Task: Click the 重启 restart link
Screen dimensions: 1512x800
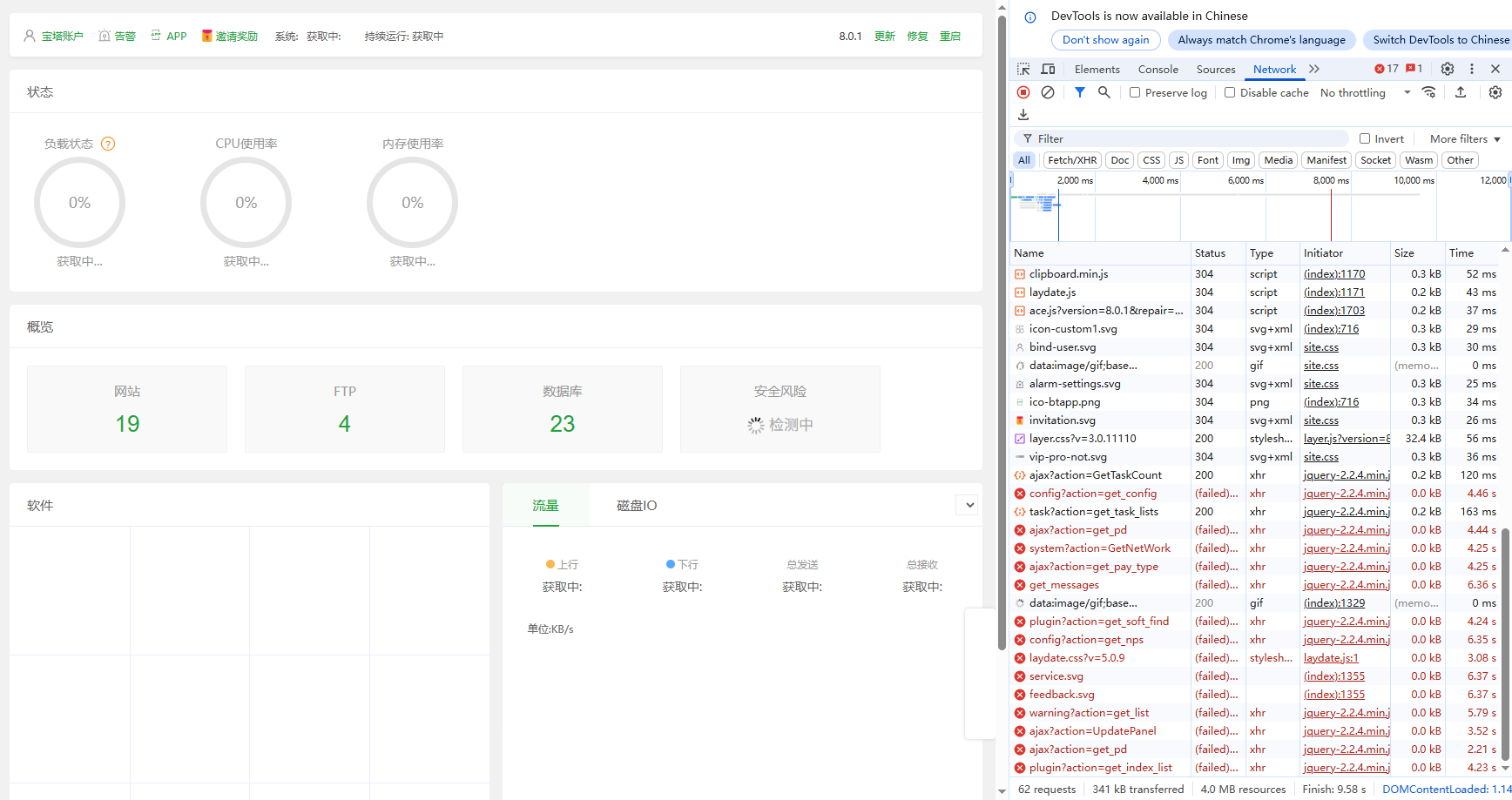Action: 950,36
